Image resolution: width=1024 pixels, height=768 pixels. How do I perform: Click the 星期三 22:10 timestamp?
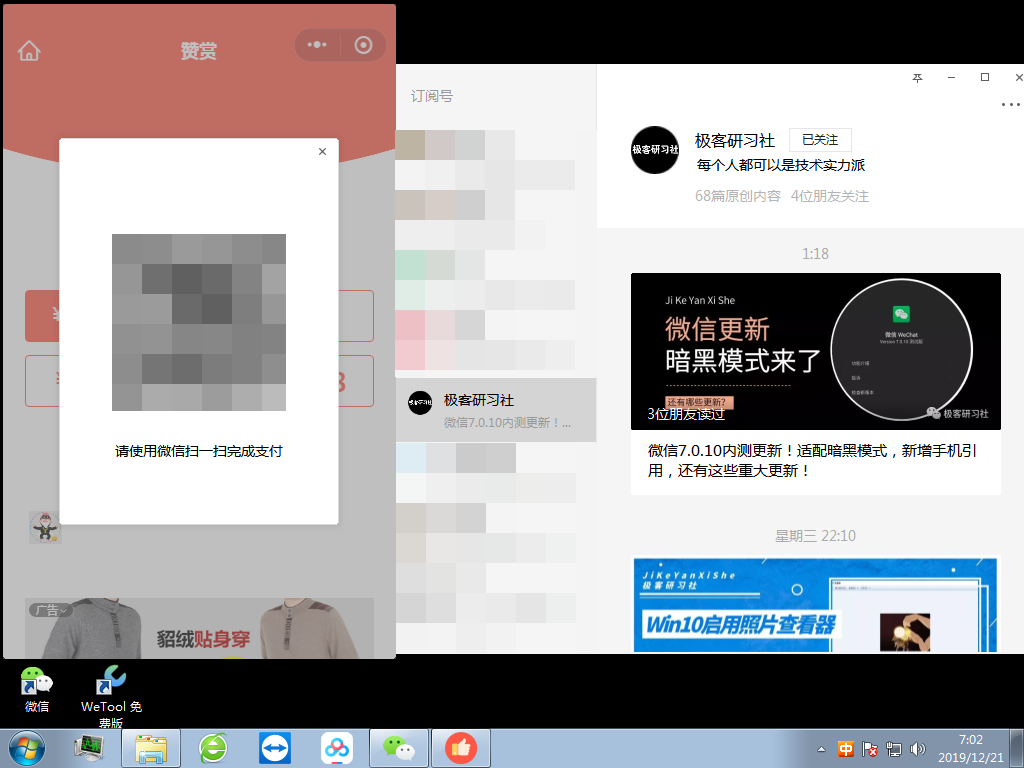point(815,536)
